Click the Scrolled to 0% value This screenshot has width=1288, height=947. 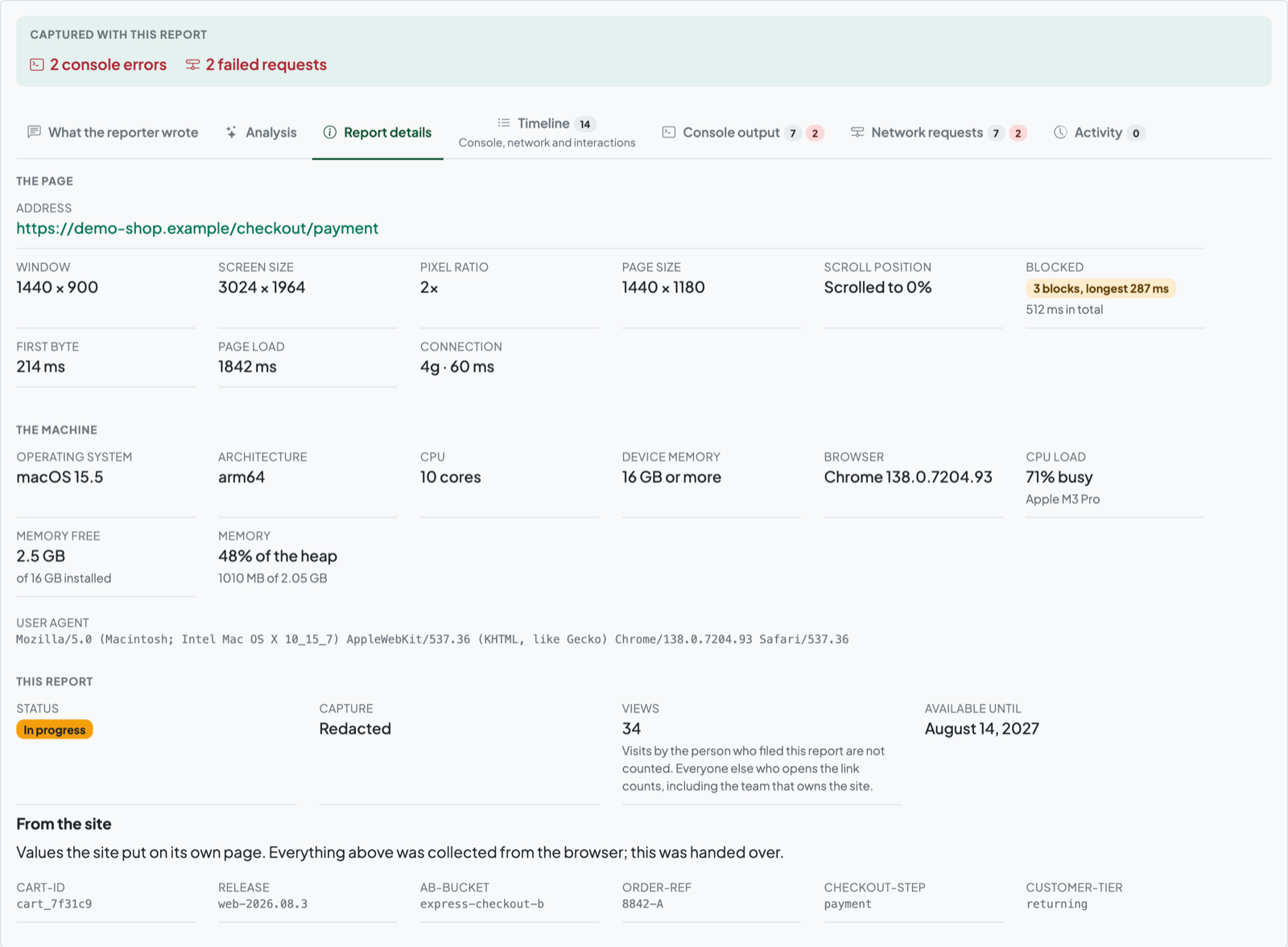coord(877,287)
